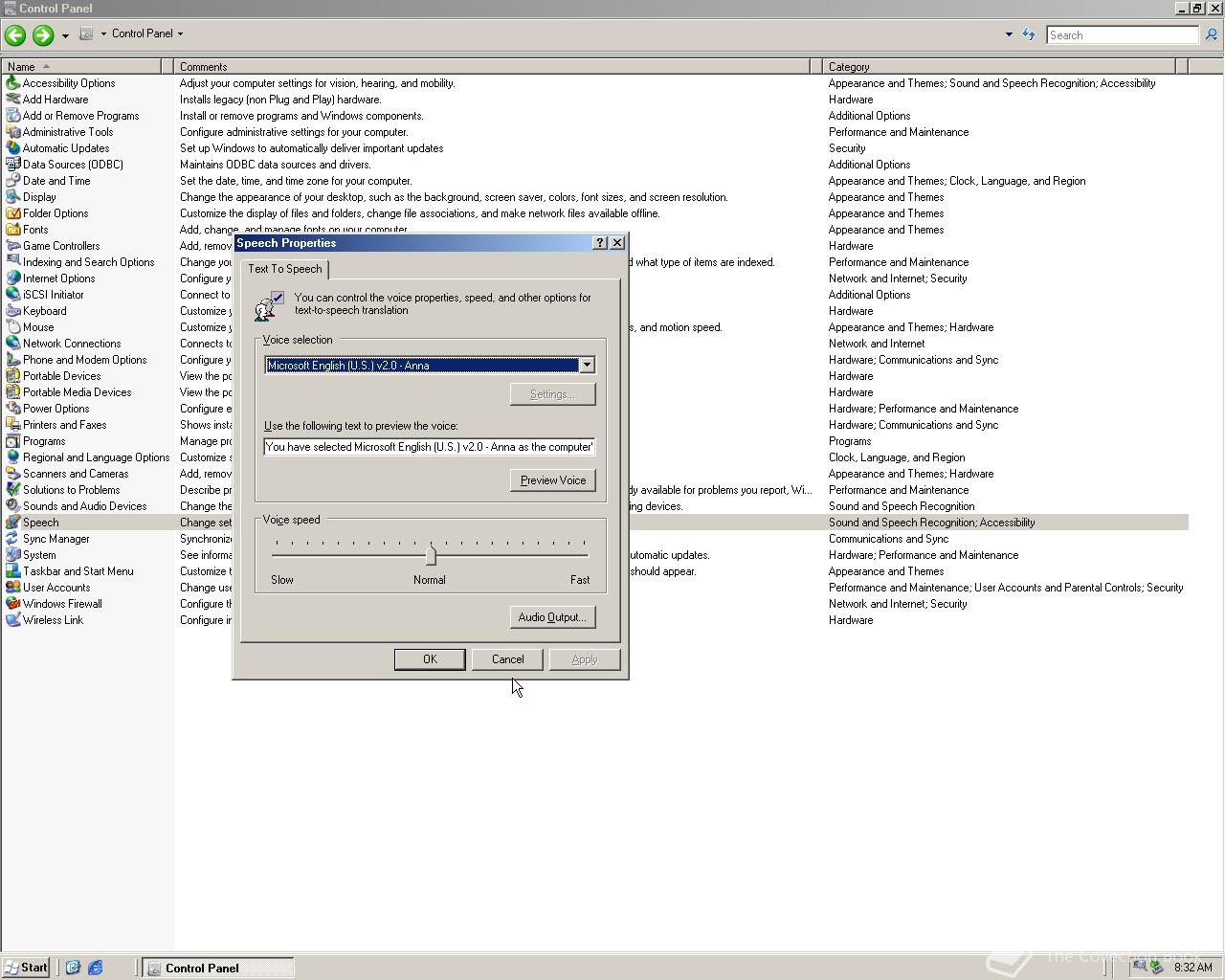Screen dimensions: 1225x980
Task: Click the Show Desktop quick launch icon
Action: click(73, 968)
